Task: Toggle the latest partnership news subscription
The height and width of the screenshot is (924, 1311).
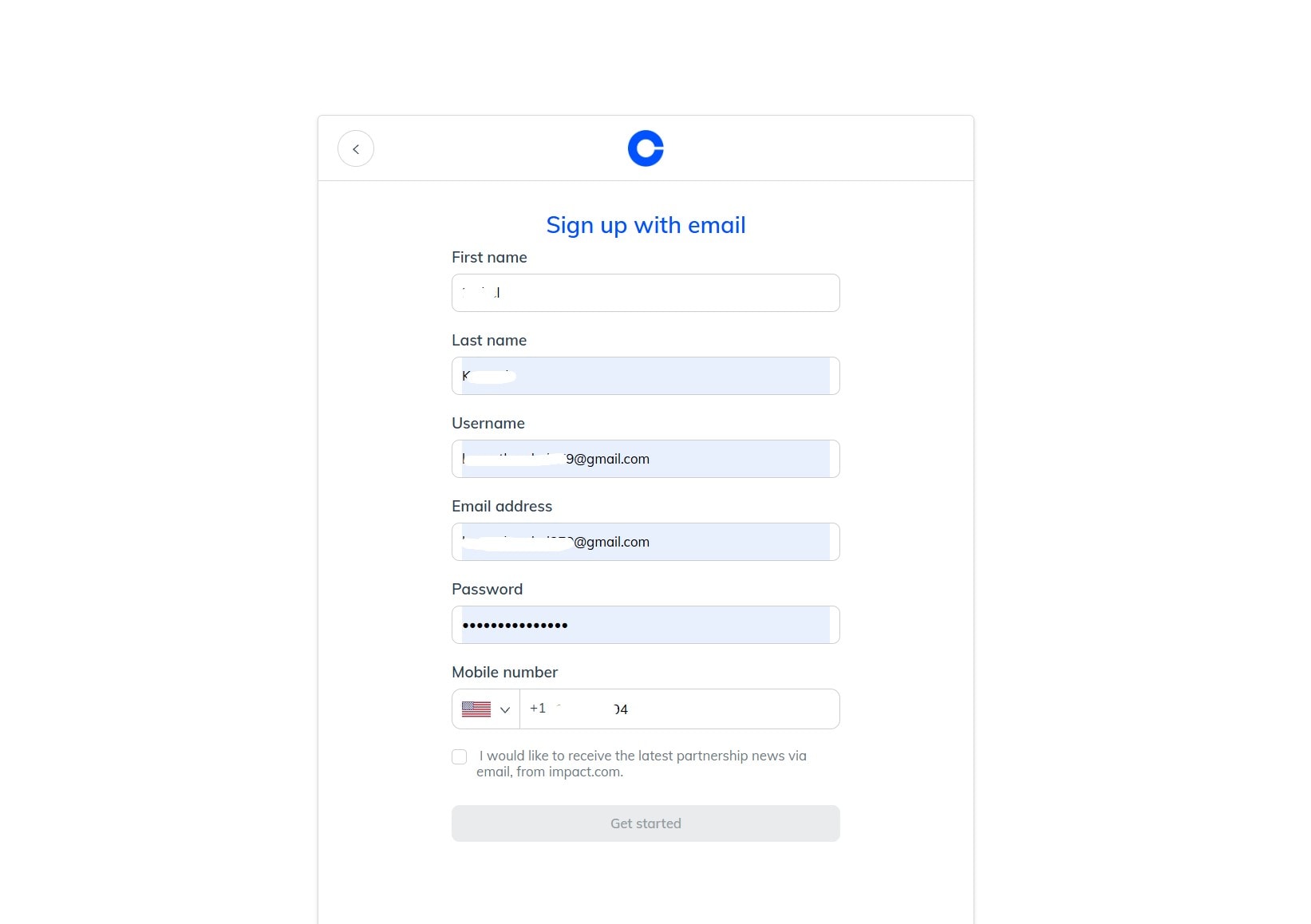Action: (459, 757)
